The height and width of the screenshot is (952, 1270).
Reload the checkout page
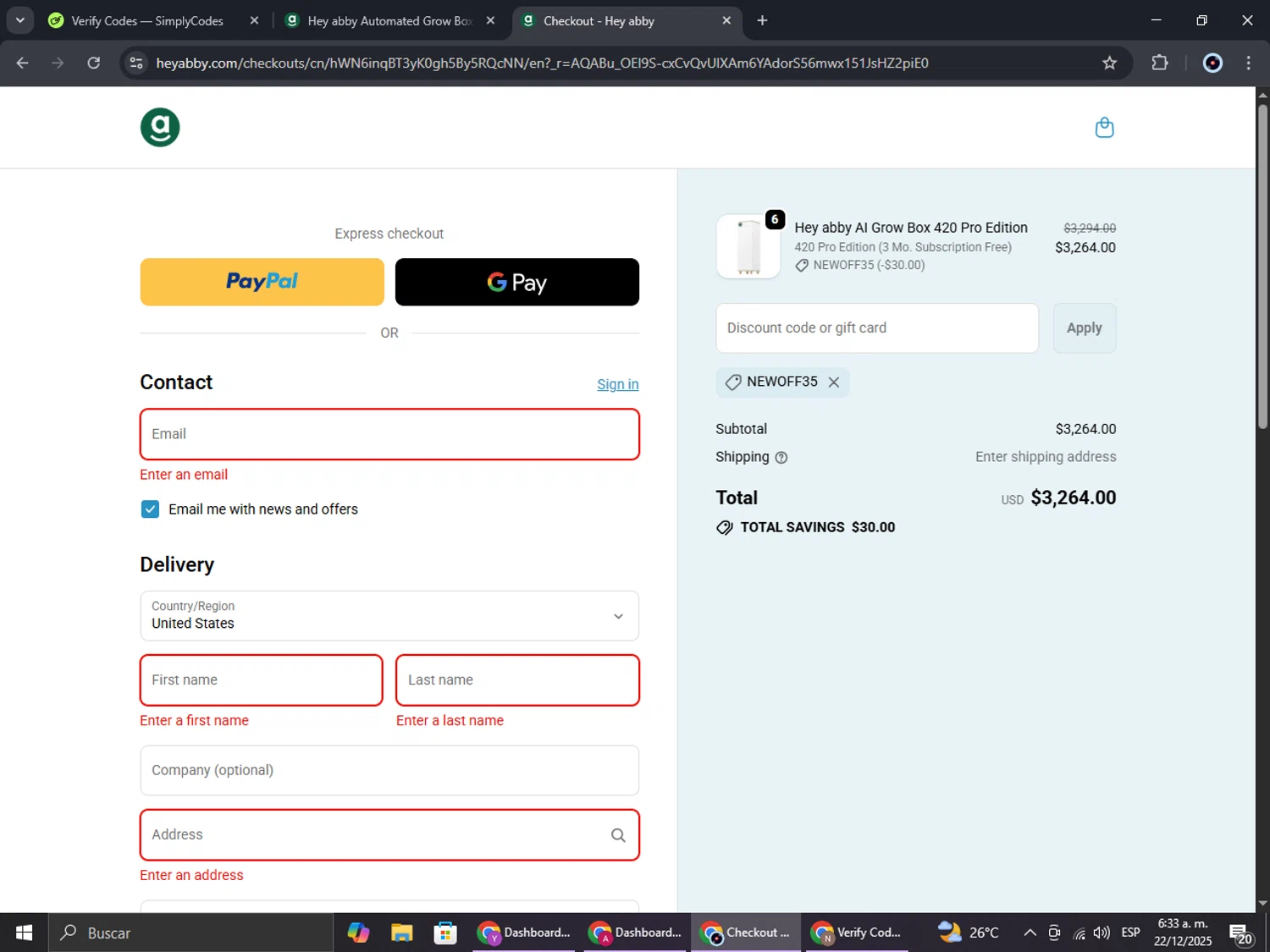(94, 63)
